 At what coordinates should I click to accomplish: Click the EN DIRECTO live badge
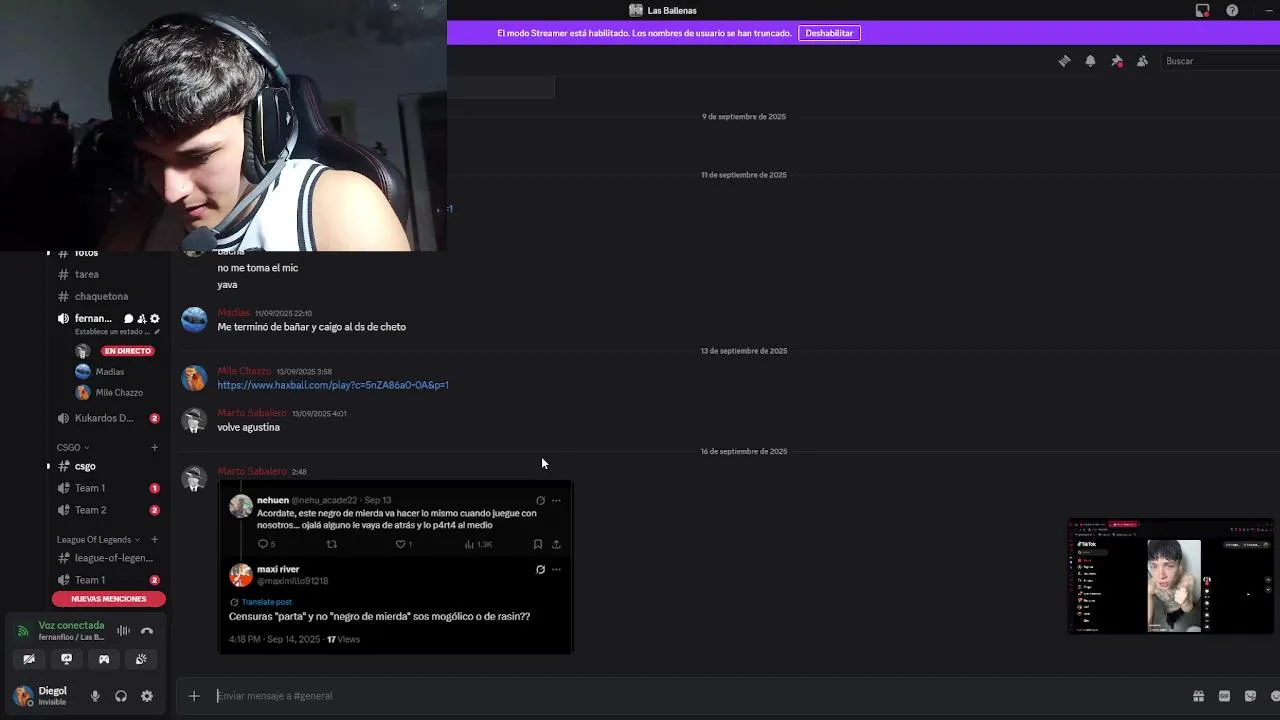point(127,351)
